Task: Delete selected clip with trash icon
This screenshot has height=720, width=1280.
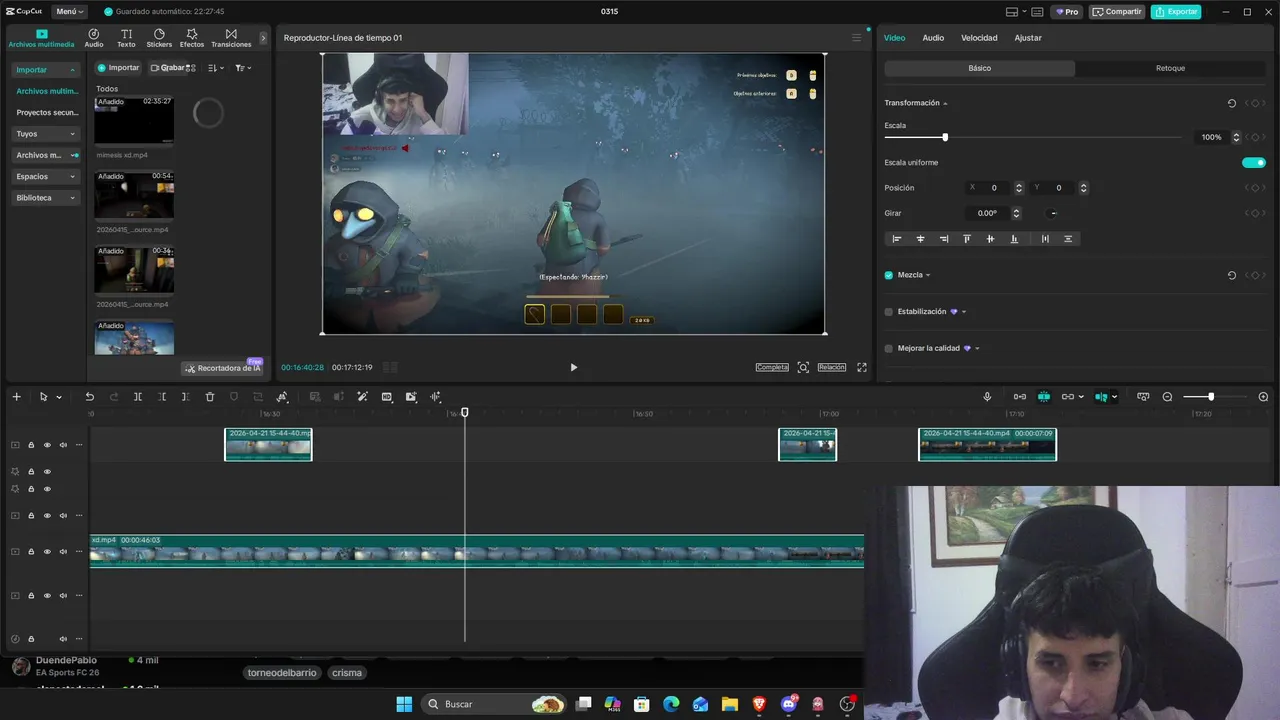Action: (210, 397)
